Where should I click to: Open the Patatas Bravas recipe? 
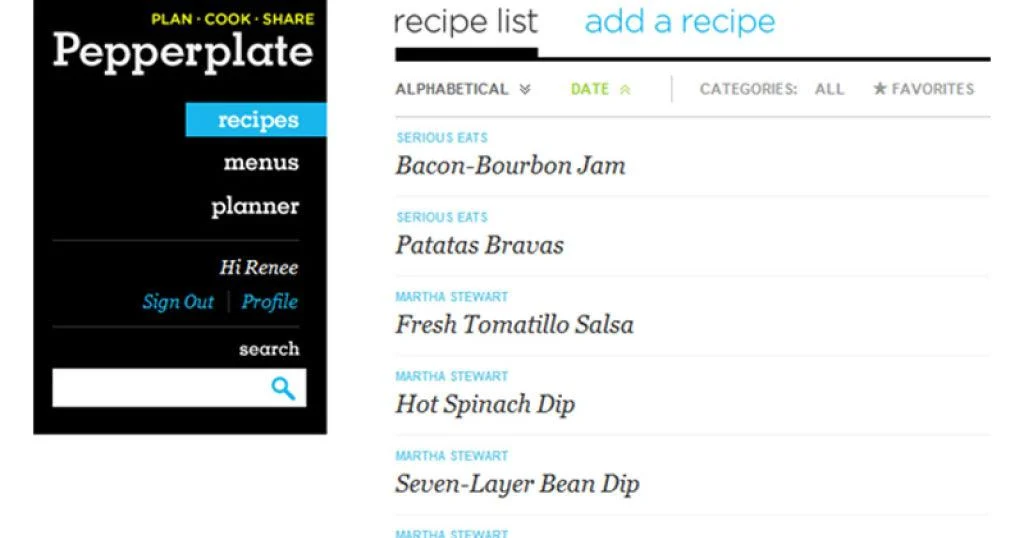(479, 245)
